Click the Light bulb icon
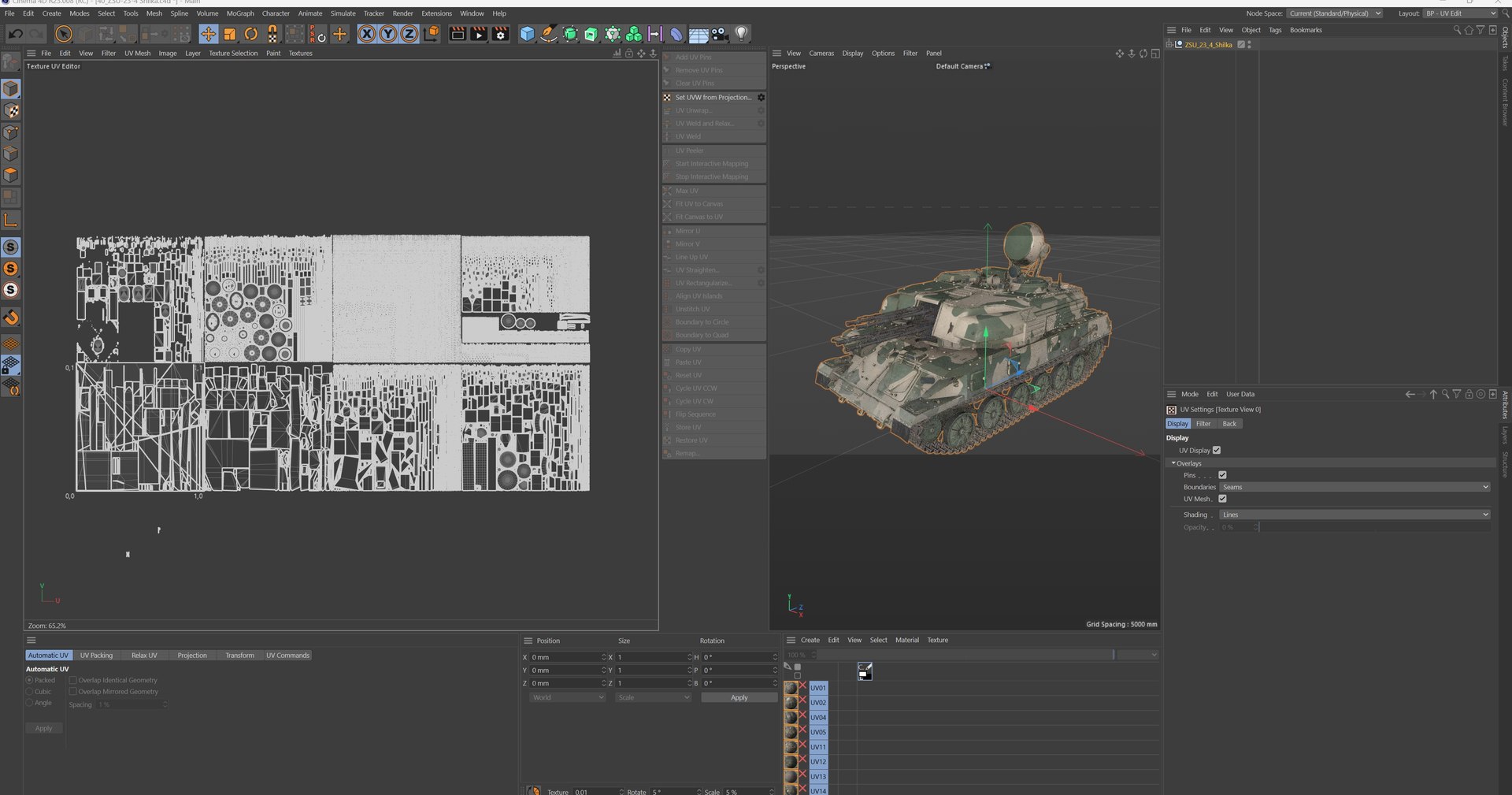Image resolution: width=1512 pixels, height=795 pixels. point(741,34)
